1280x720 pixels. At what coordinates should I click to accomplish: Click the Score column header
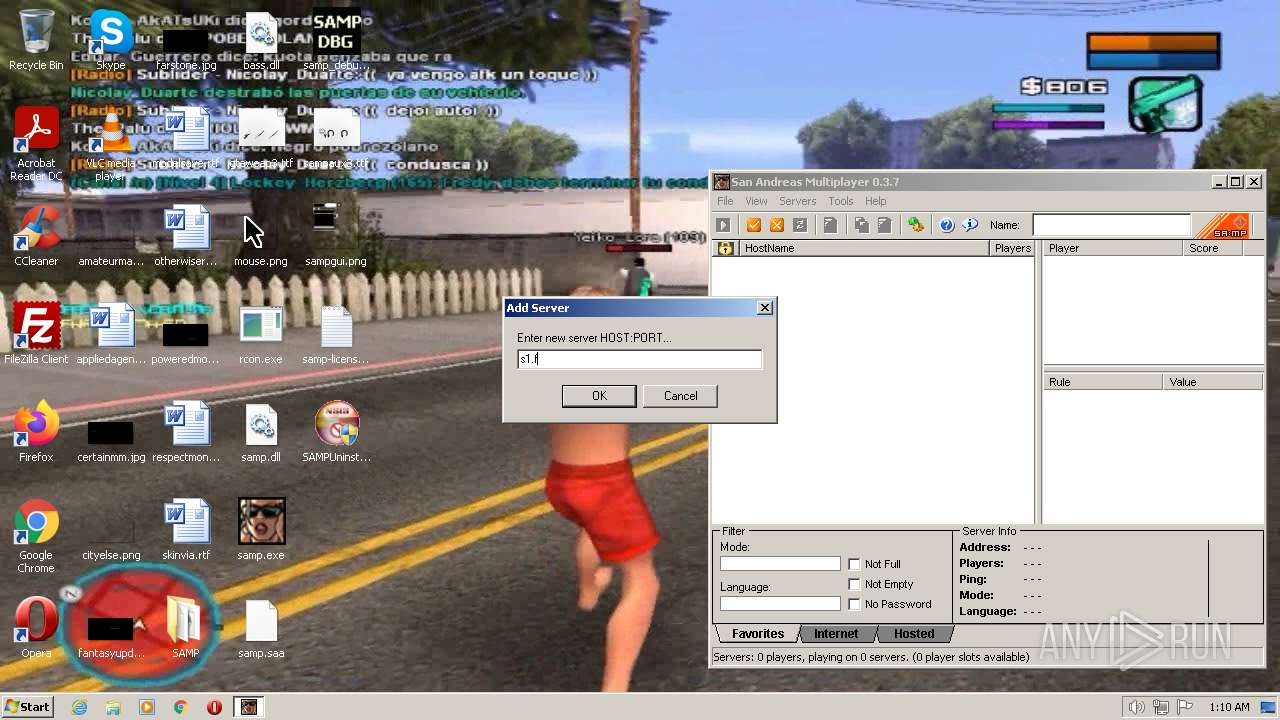pos(1213,248)
